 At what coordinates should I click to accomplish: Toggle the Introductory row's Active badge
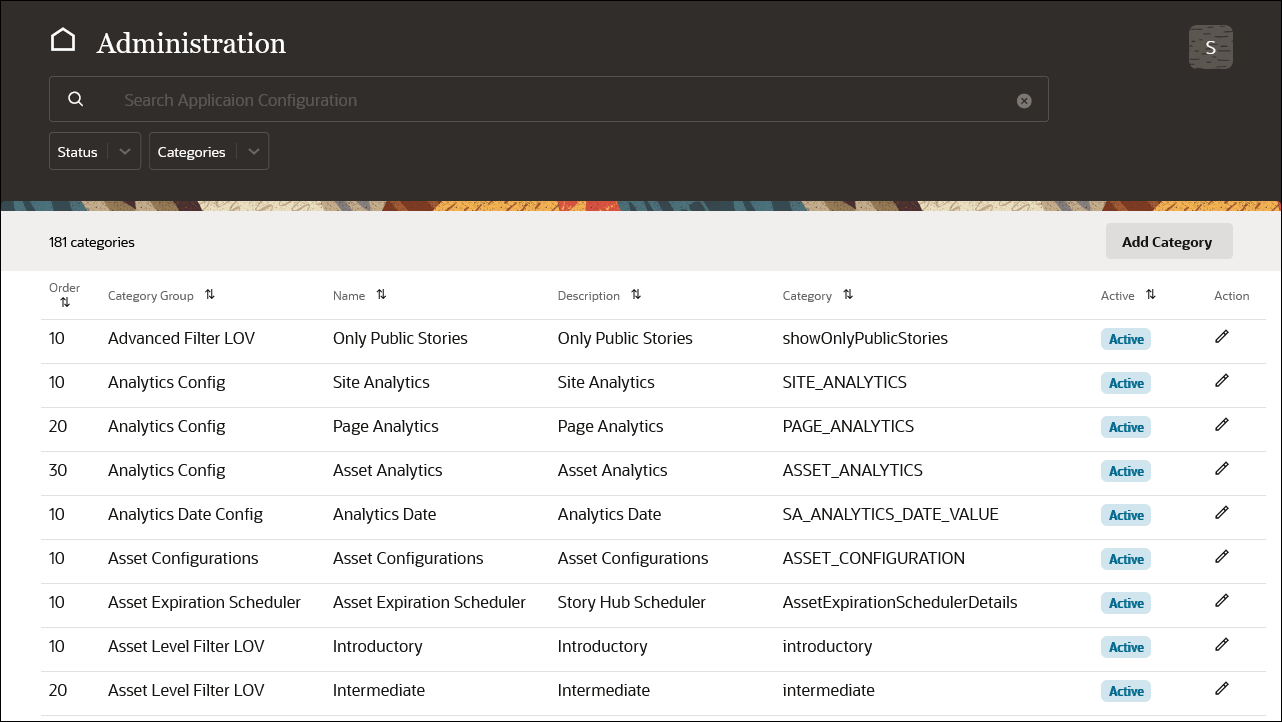pos(1125,646)
